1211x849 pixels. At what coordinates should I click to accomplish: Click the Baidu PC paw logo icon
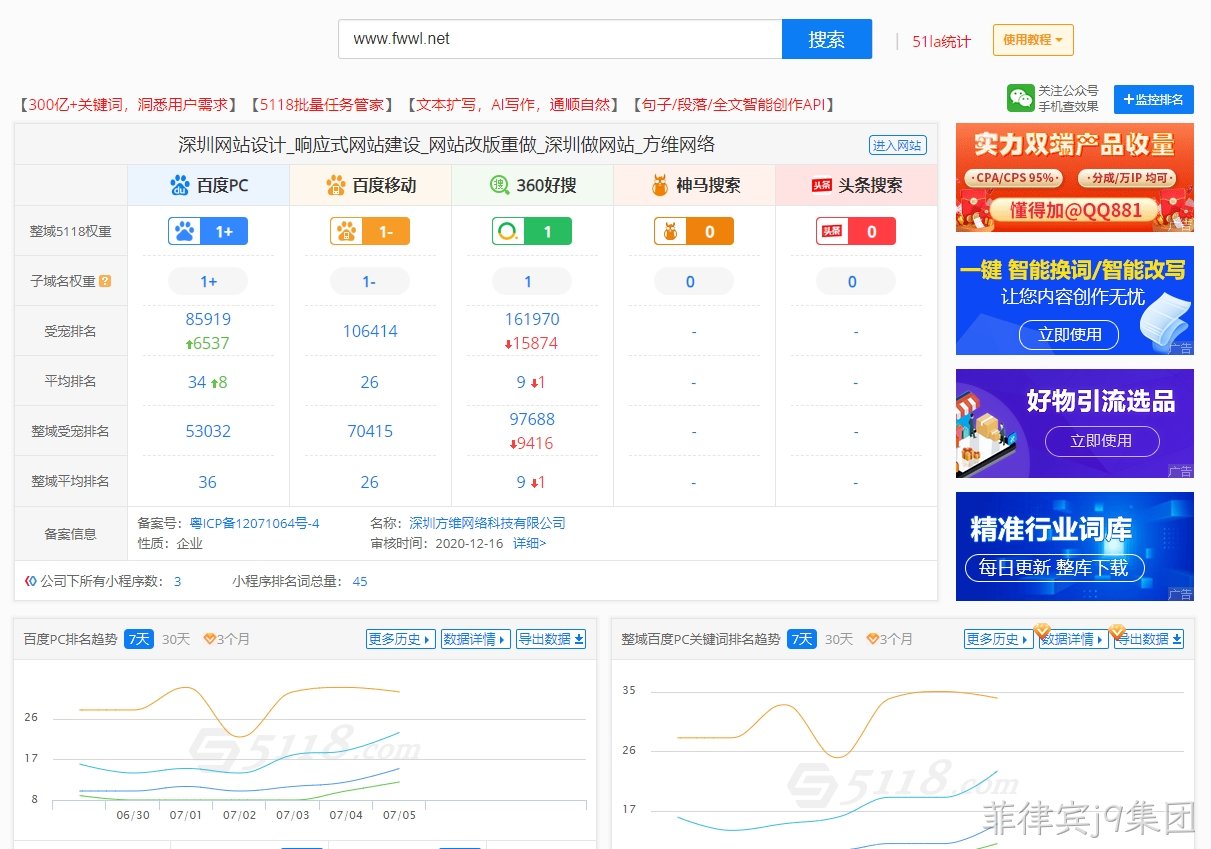pyautogui.click(x=180, y=185)
